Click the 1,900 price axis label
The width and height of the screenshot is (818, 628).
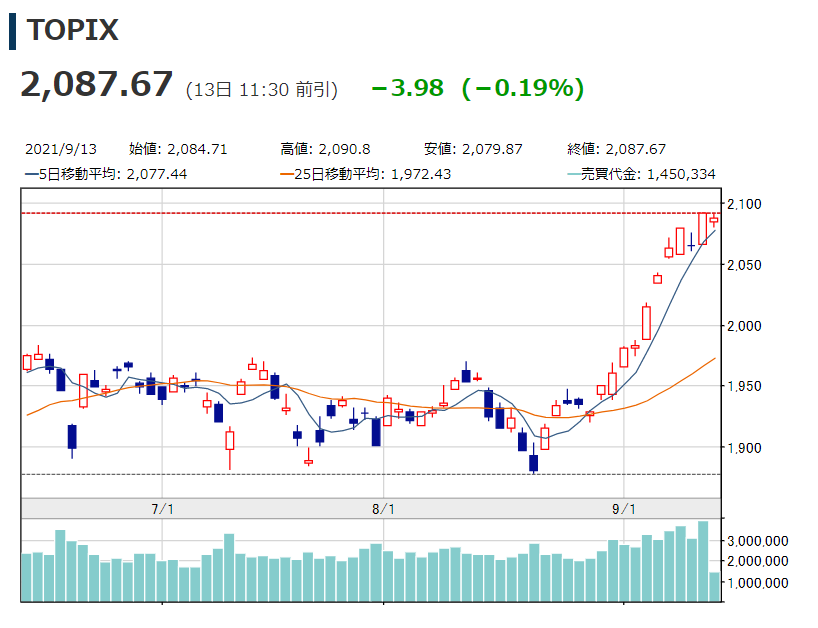744,448
